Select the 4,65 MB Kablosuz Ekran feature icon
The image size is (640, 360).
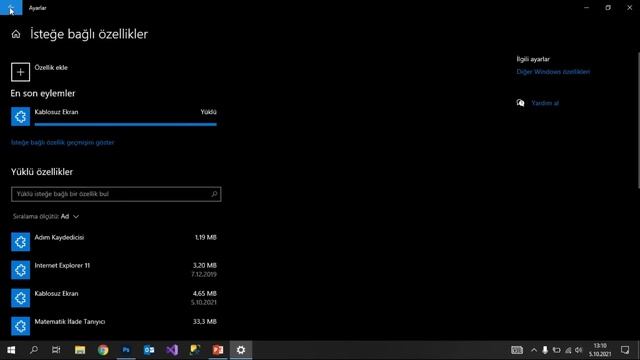[x=20, y=298]
